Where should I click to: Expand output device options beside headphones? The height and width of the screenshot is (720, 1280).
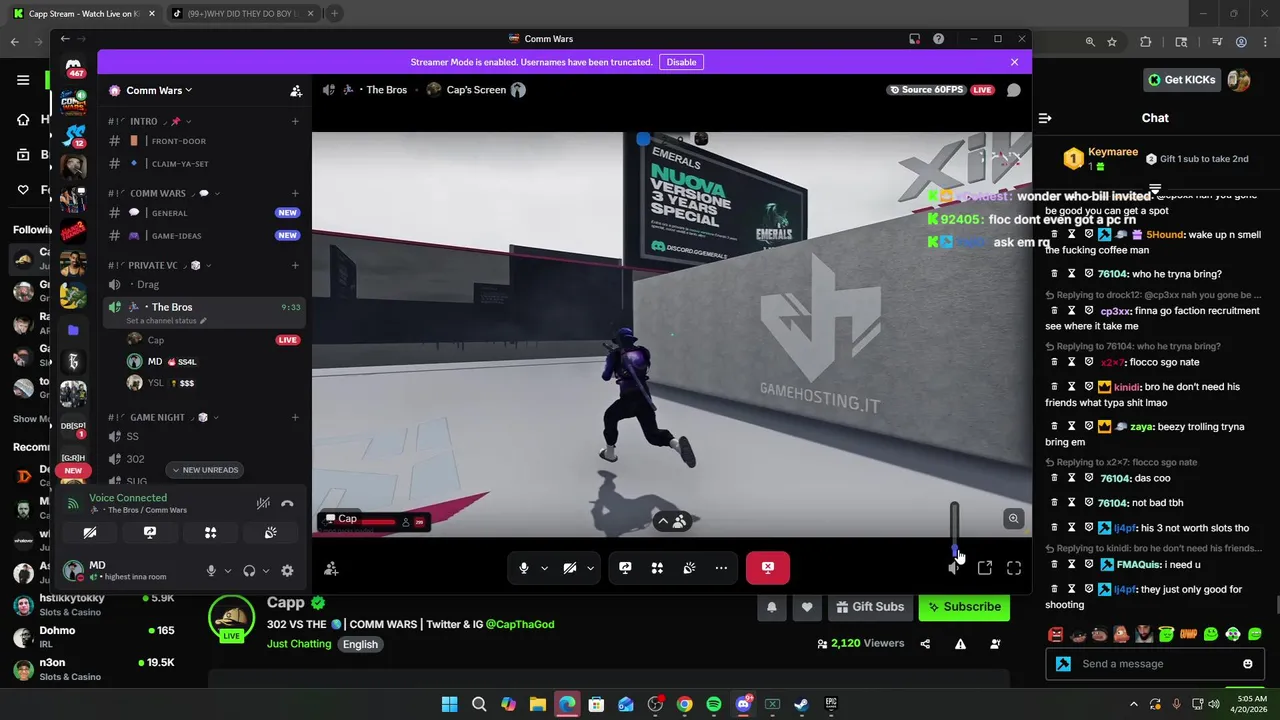click(265, 571)
